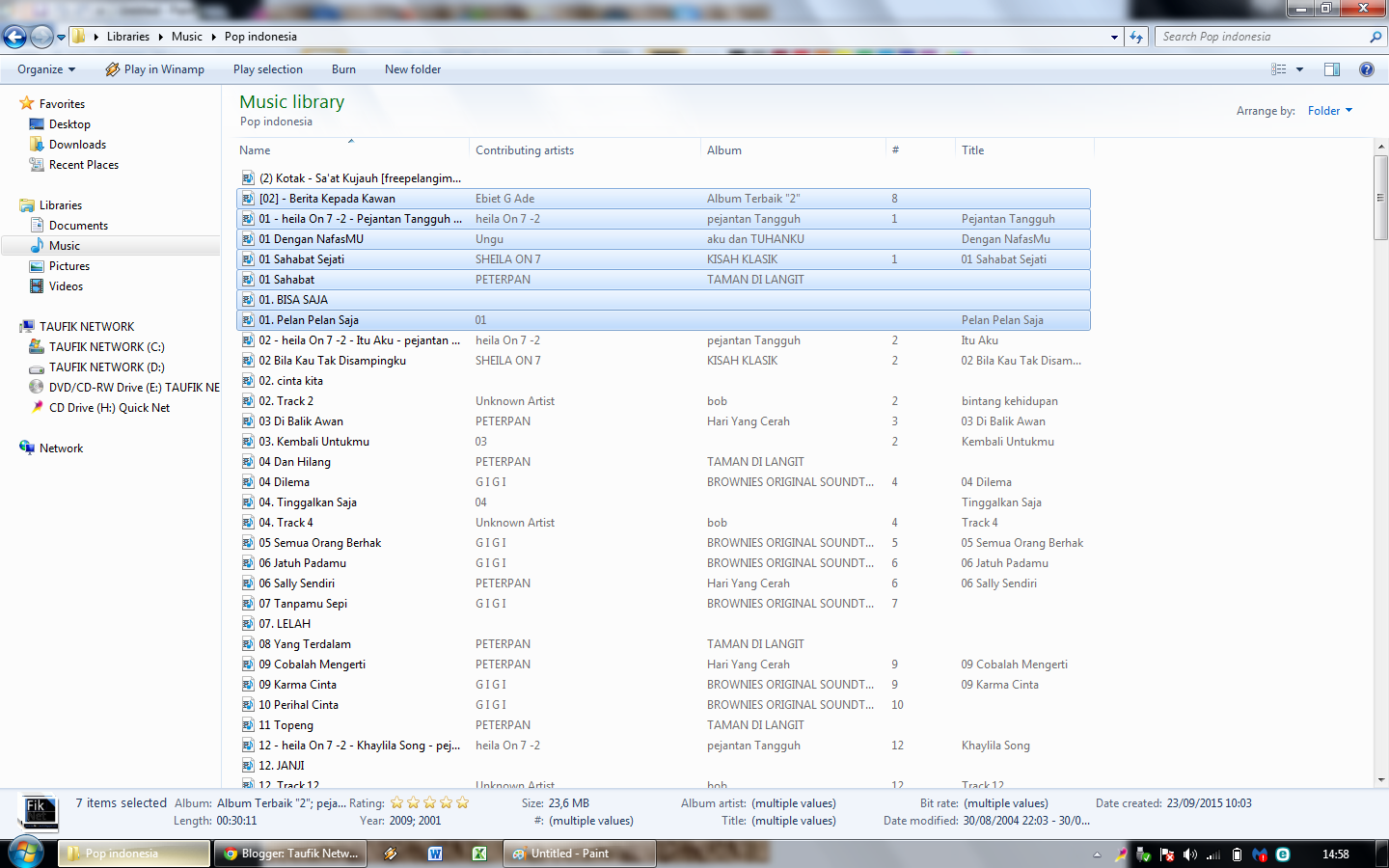Screen dimensions: 1389x868
Task: Select Libraries node in navigation pane
Action: tap(60, 205)
